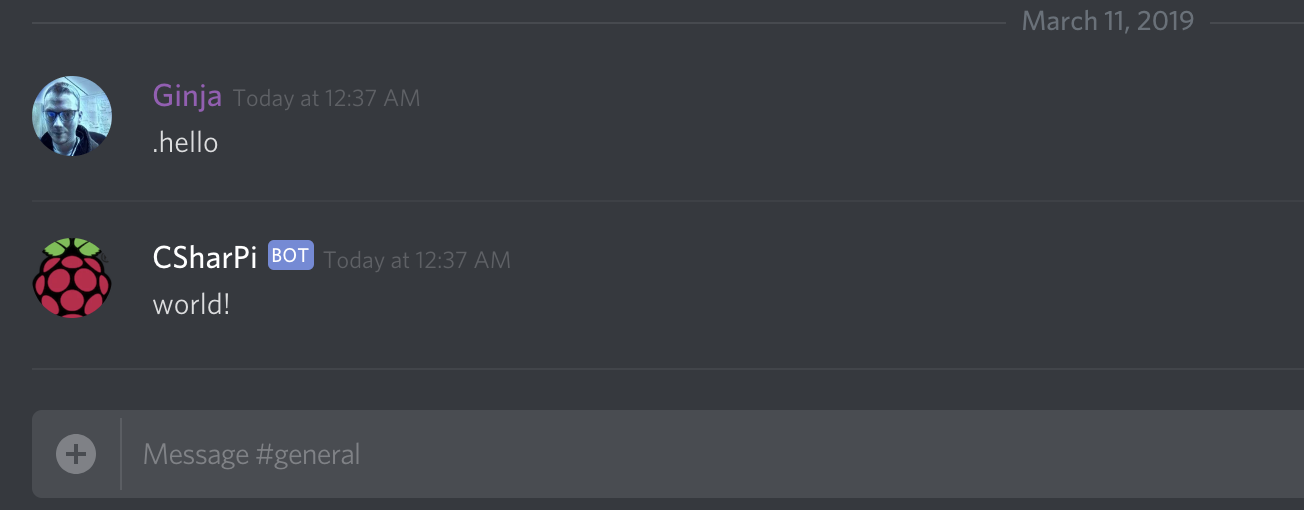Click empty space right of the .hello message
Image resolution: width=1304 pixels, height=510 pixels.
(760, 142)
